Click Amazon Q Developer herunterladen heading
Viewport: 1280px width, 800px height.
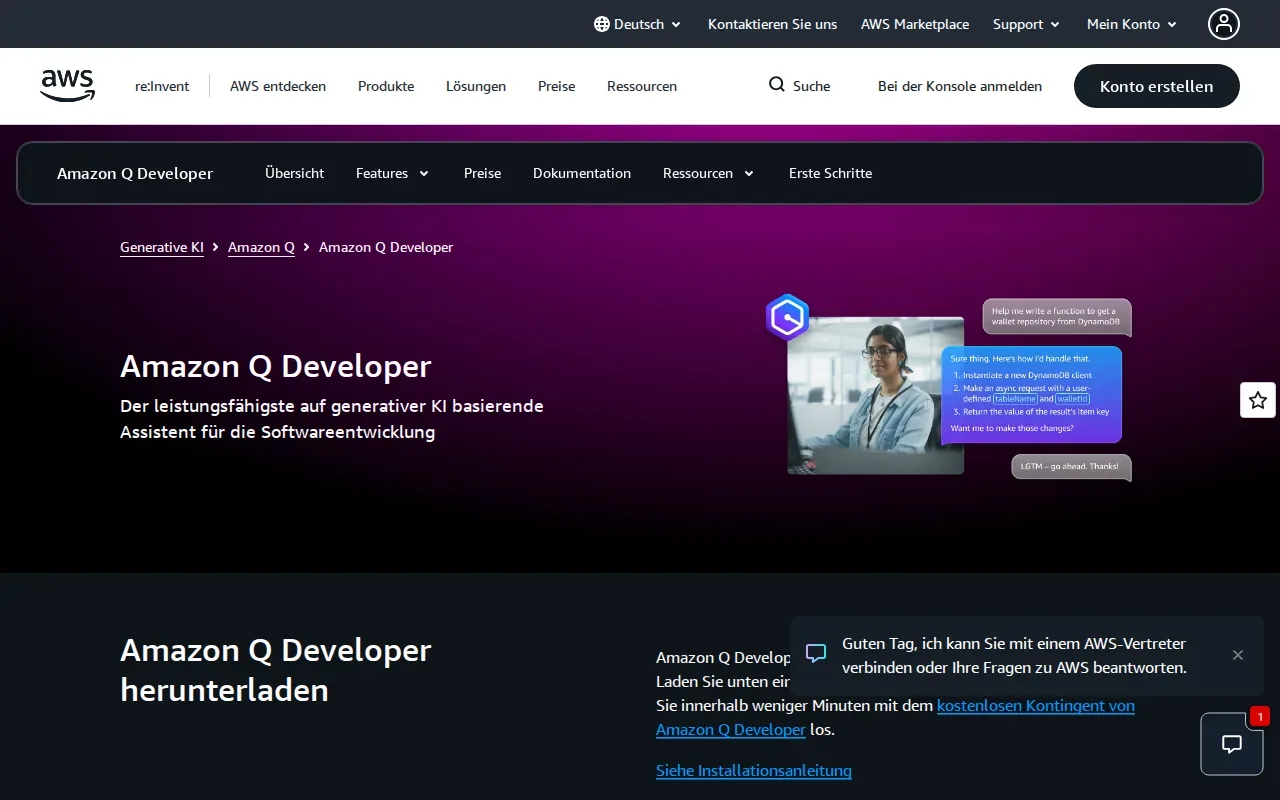coord(275,670)
